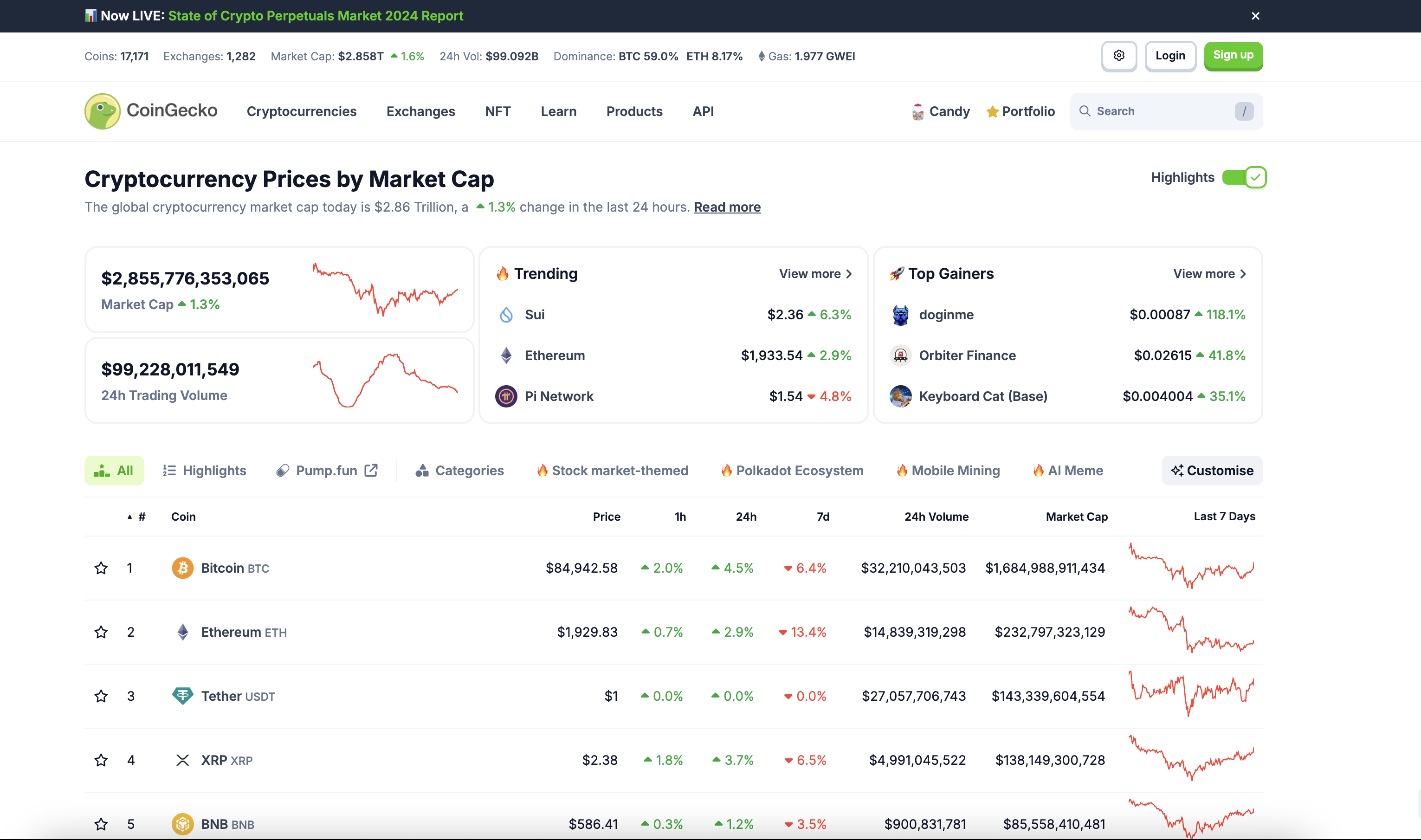Screen dimensions: 1421x840
Task: Click the Exchanges 1,282 stat
Action: (x=209, y=56)
